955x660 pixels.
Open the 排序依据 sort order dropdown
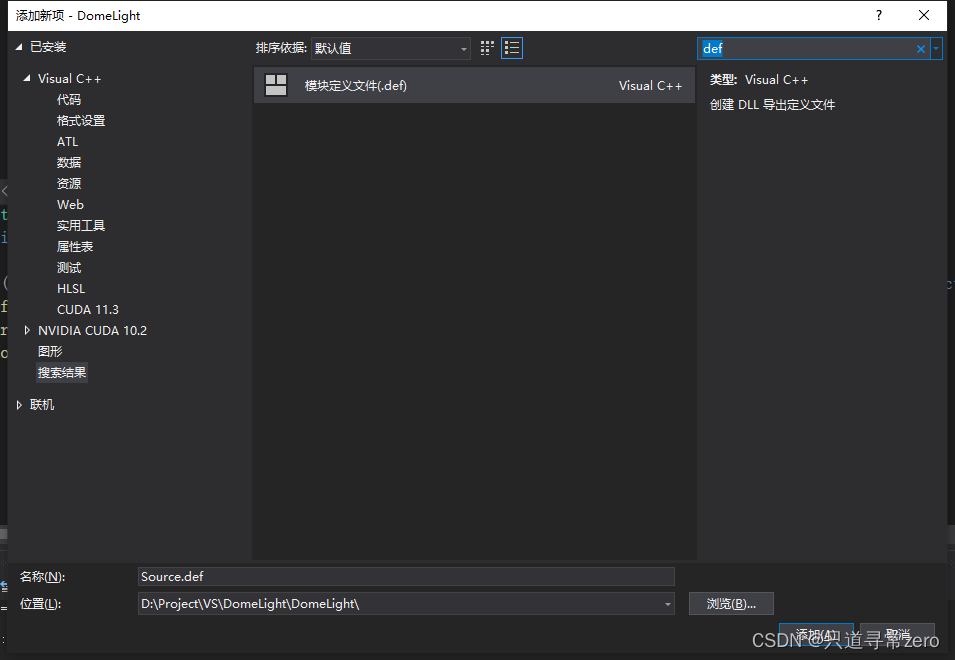click(463, 47)
